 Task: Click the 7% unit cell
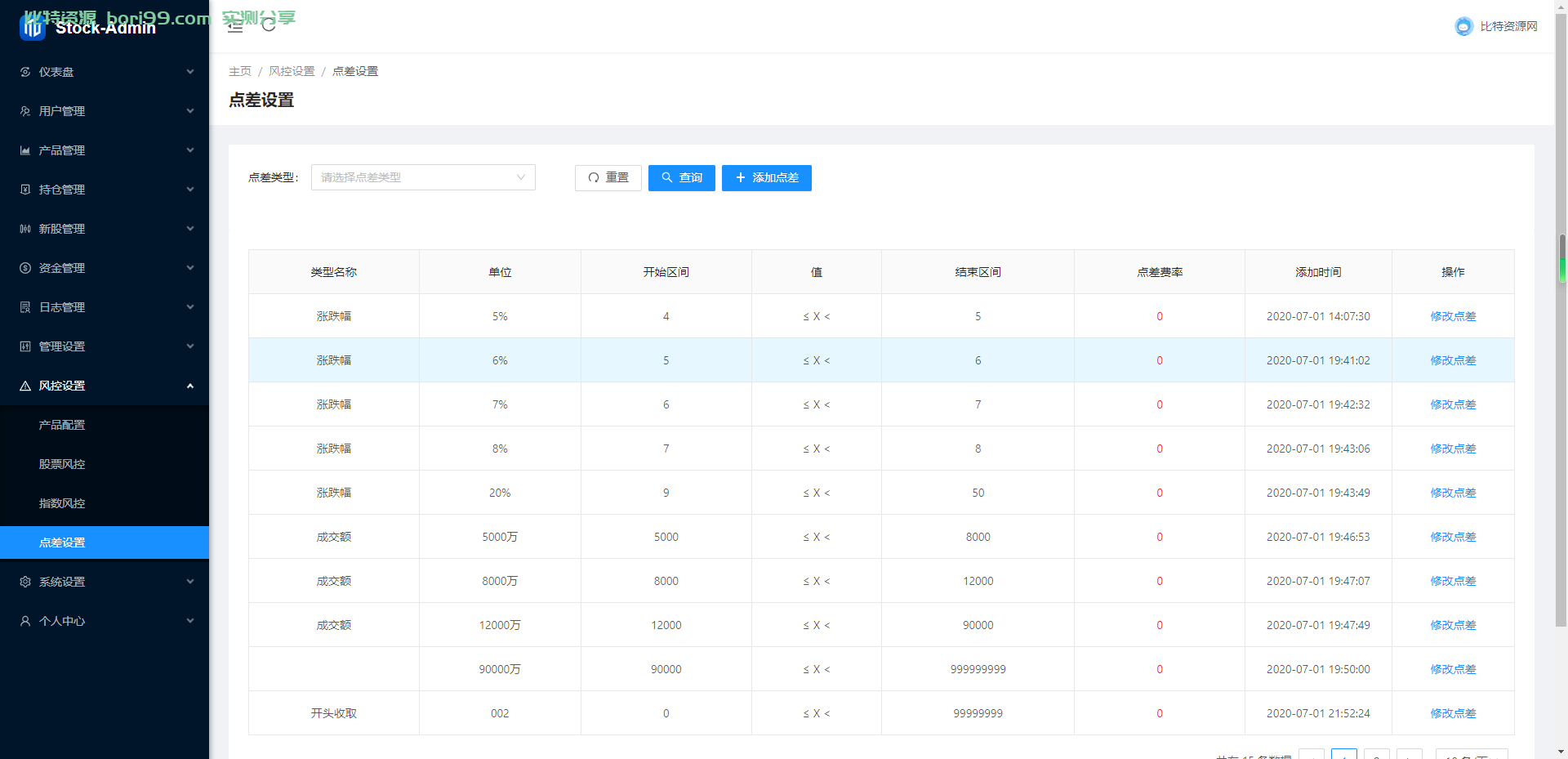click(500, 404)
